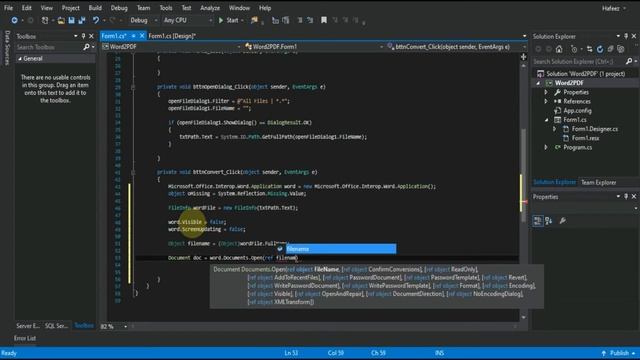Image resolution: width=640 pixels, height=360 pixels.
Task: Expand the Program.cs node
Action: tap(546, 147)
